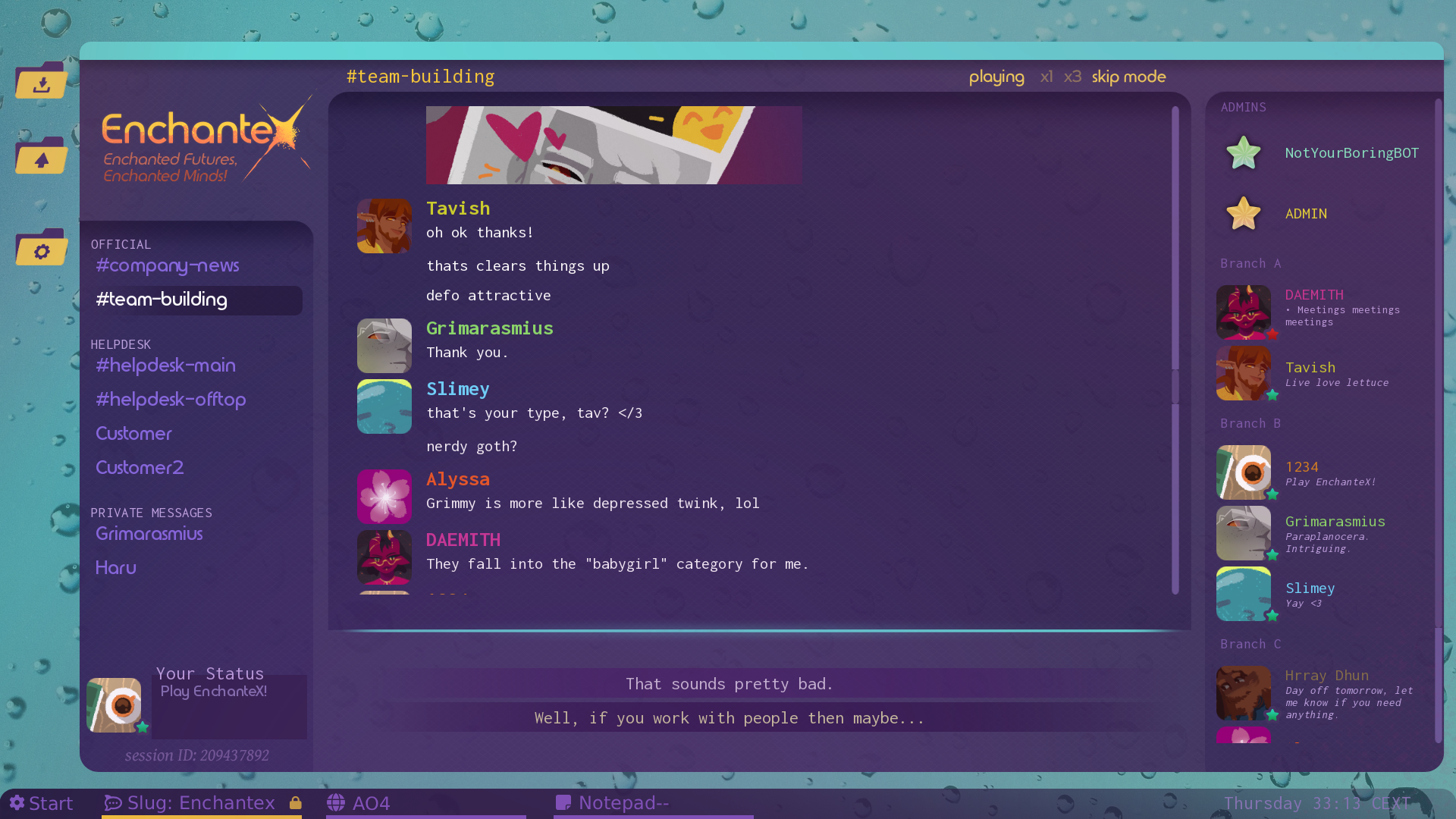The image size is (1456, 819).
Task: Set playback speed to x3
Action: [1072, 77]
